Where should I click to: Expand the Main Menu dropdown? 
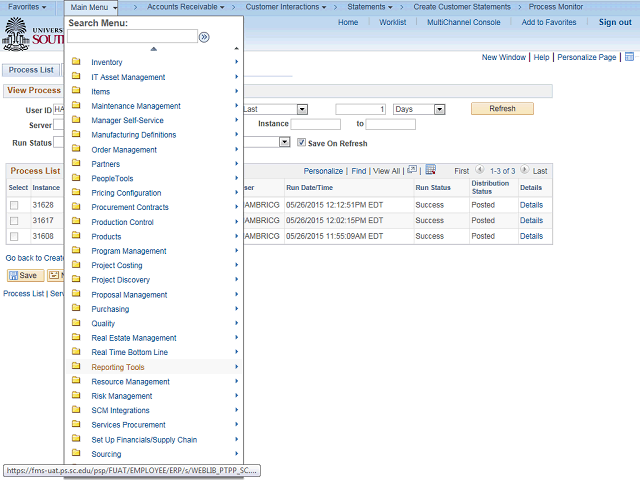94,7
